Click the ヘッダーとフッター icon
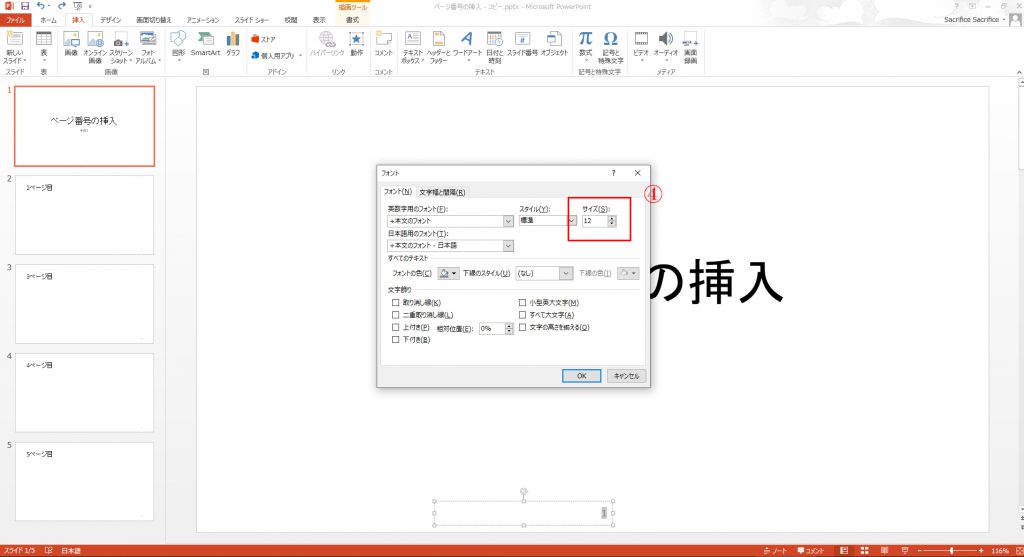1024x557 pixels. point(438,40)
